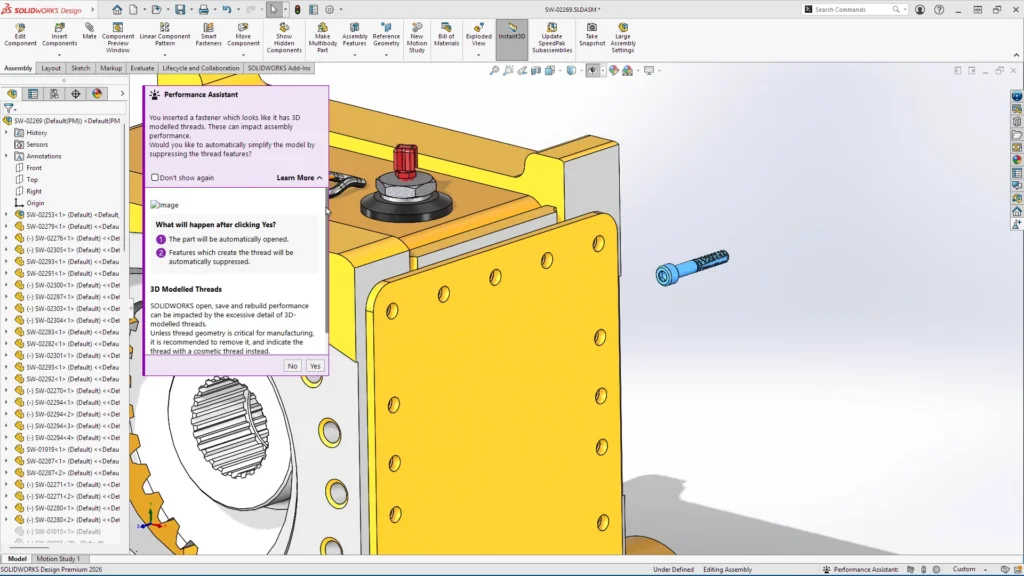Screen dimensions: 1024x576
Task: Expand the Annotations tree node
Action: 7,156
